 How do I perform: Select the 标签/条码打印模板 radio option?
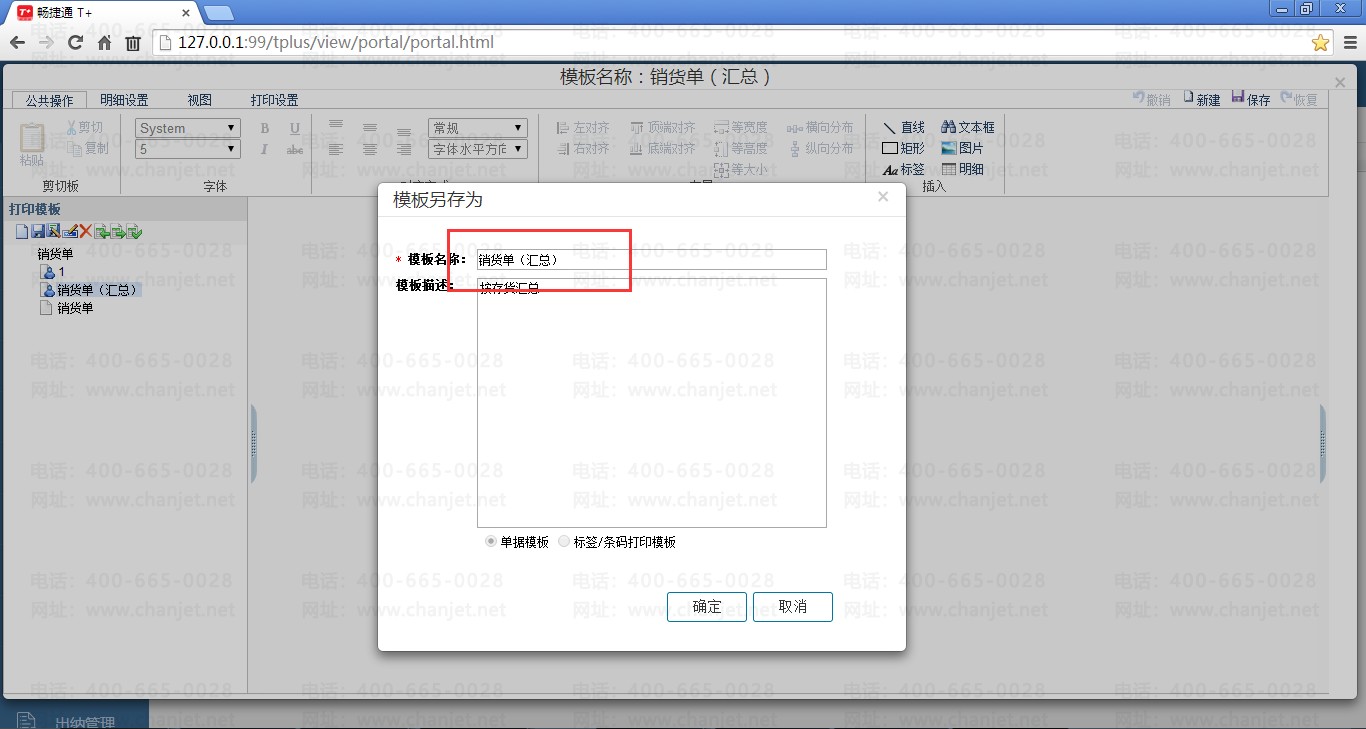pos(565,541)
